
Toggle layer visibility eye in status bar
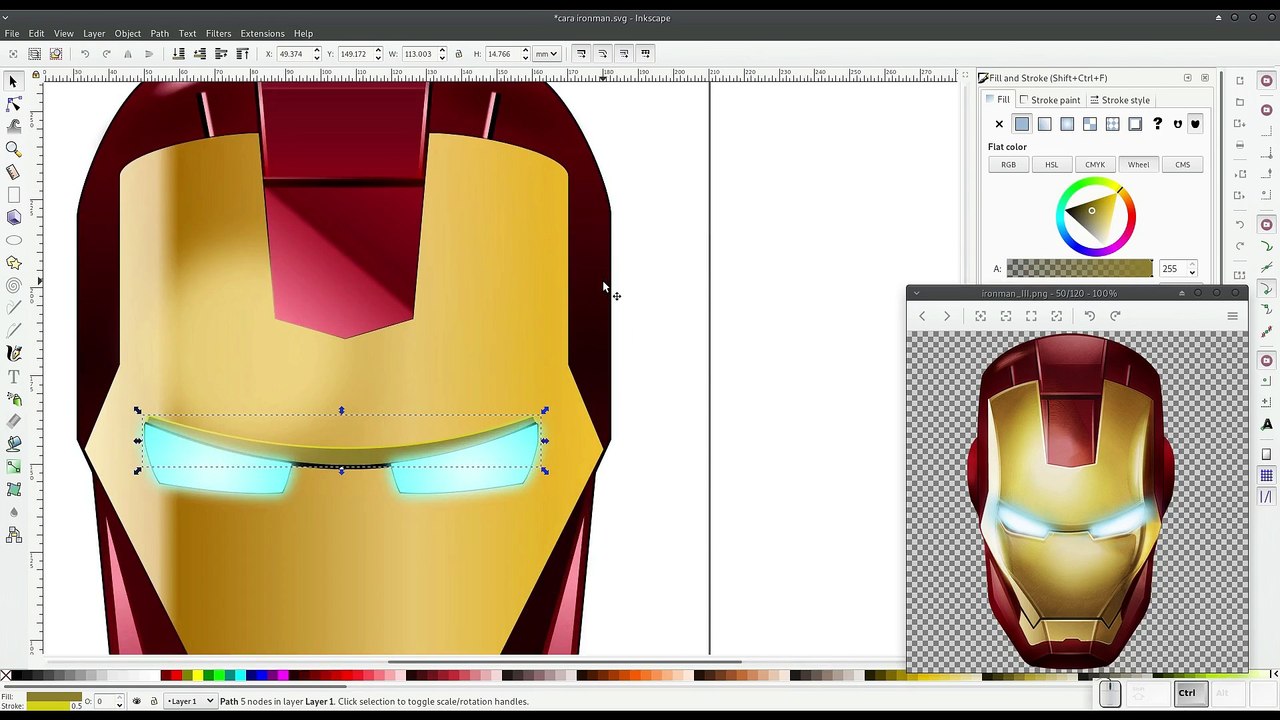click(x=137, y=701)
